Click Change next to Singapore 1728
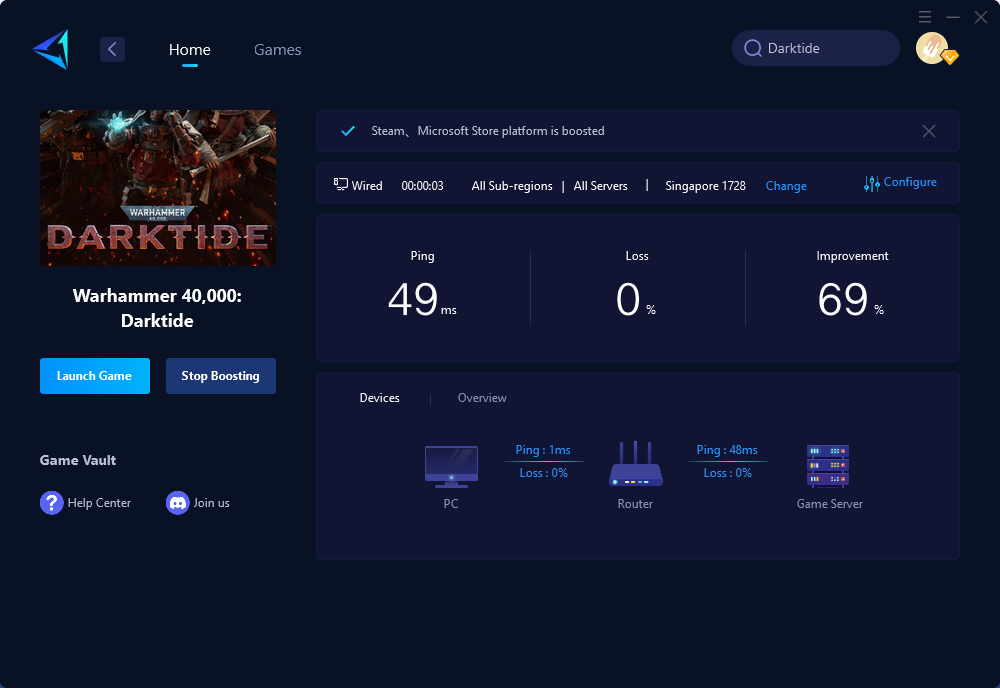This screenshot has width=1000, height=688. tap(786, 186)
